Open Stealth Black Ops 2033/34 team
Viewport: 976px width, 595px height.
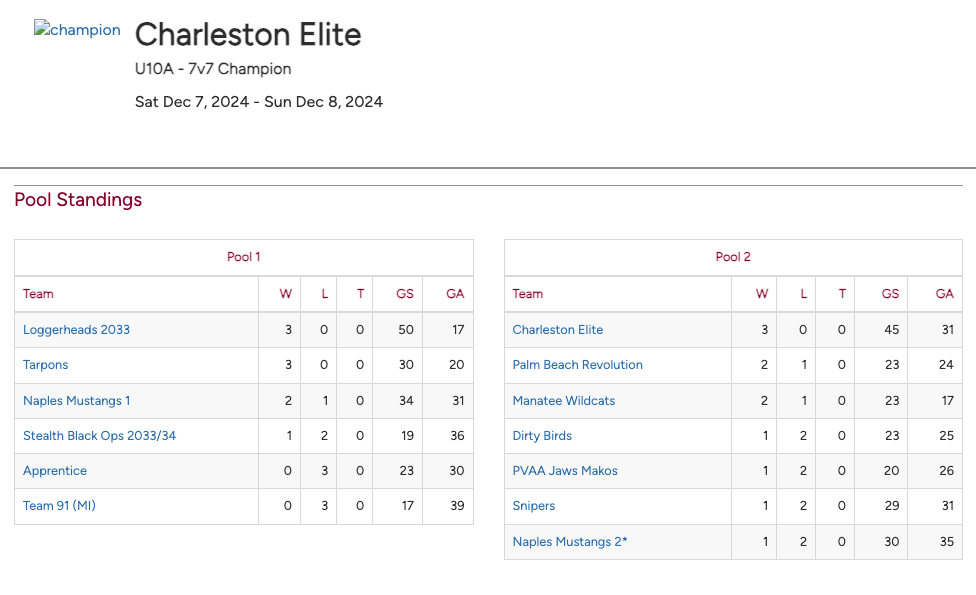pyautogui.click(x=99, y=436)
